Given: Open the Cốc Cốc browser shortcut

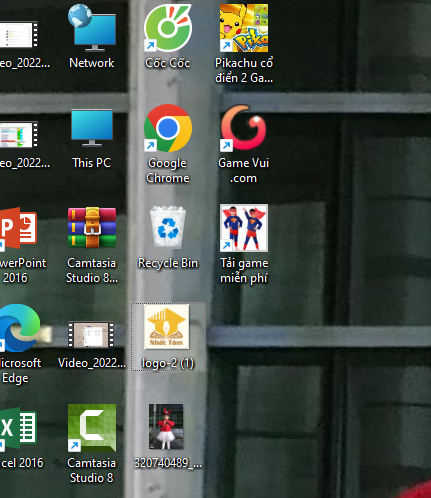Looking at the screenshot, I should (168, 28).
